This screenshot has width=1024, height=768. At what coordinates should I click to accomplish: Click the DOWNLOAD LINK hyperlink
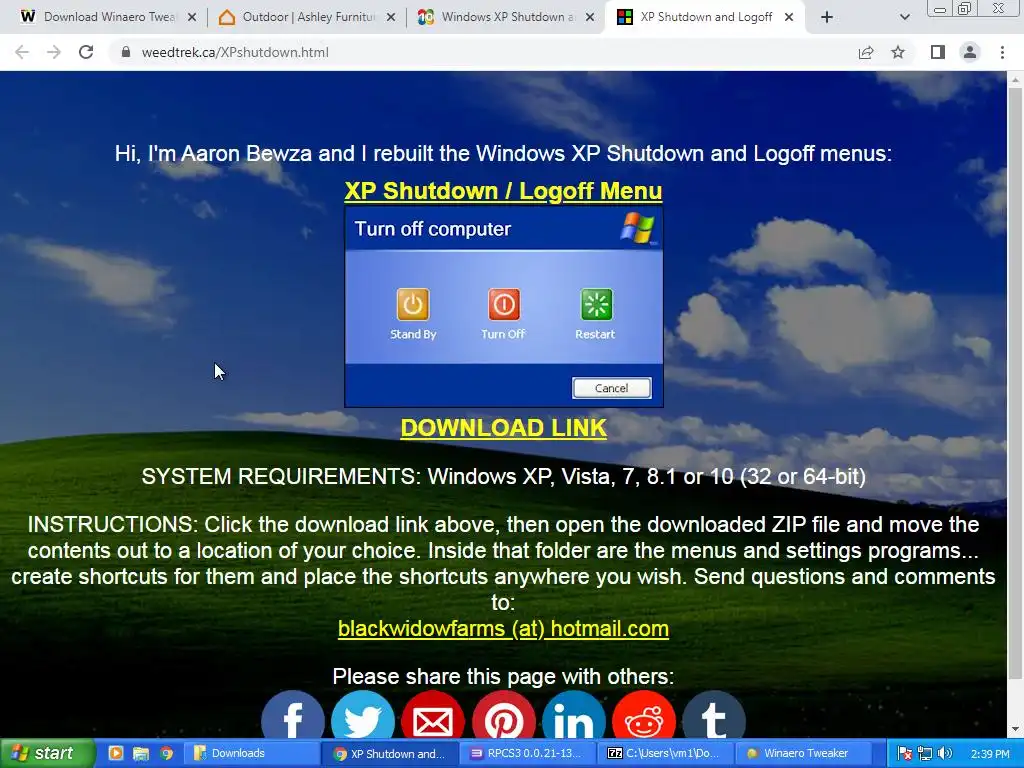pos(504,428)
